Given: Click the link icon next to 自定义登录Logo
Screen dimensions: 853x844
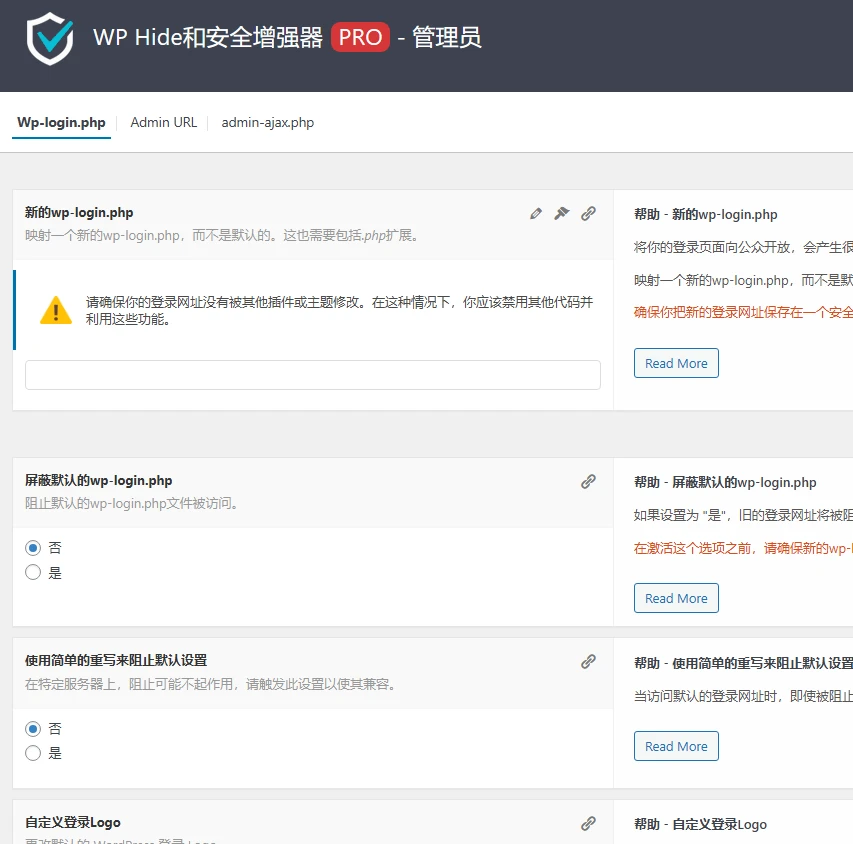Looking at the screenshot, I should click(588, 823).
